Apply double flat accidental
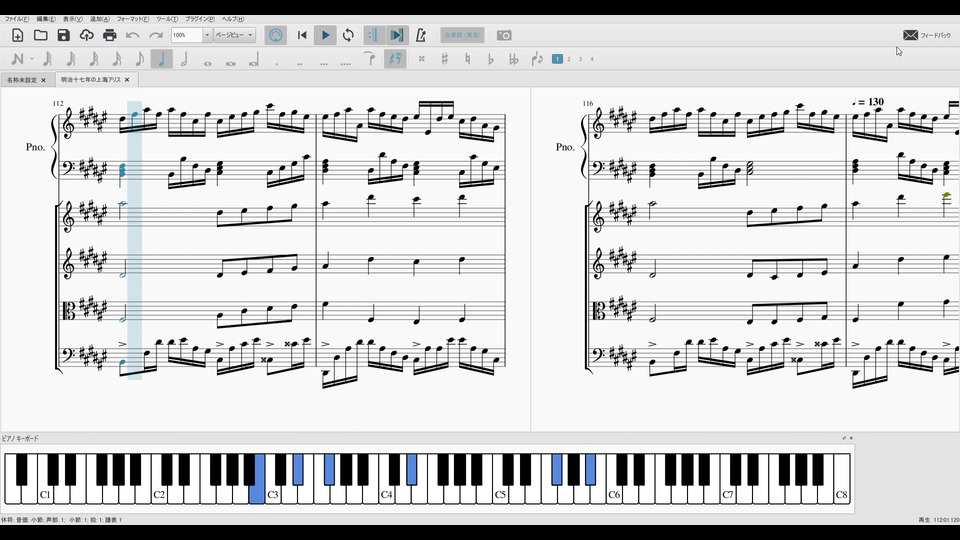This screenshot has width=960, height=540. click(x=514, y=59)
